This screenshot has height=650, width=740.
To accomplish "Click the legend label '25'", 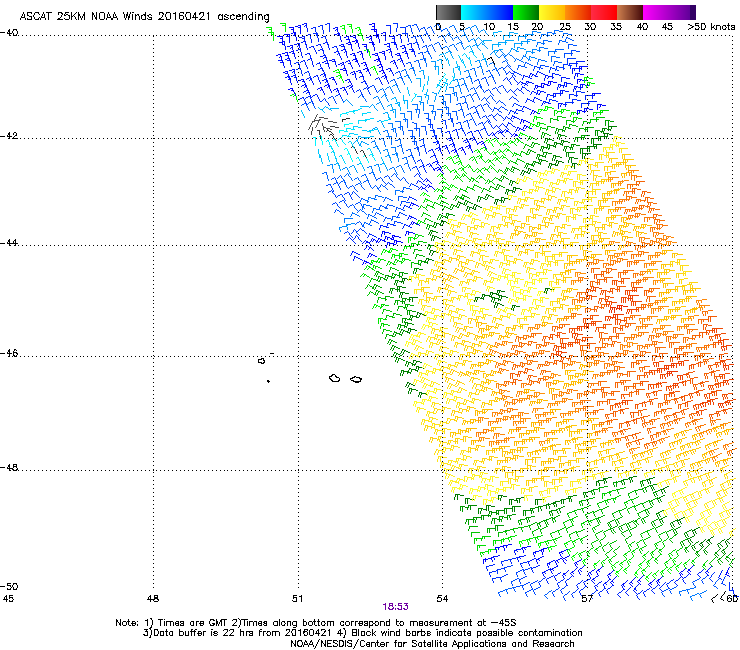I will (x=565, y=26).
